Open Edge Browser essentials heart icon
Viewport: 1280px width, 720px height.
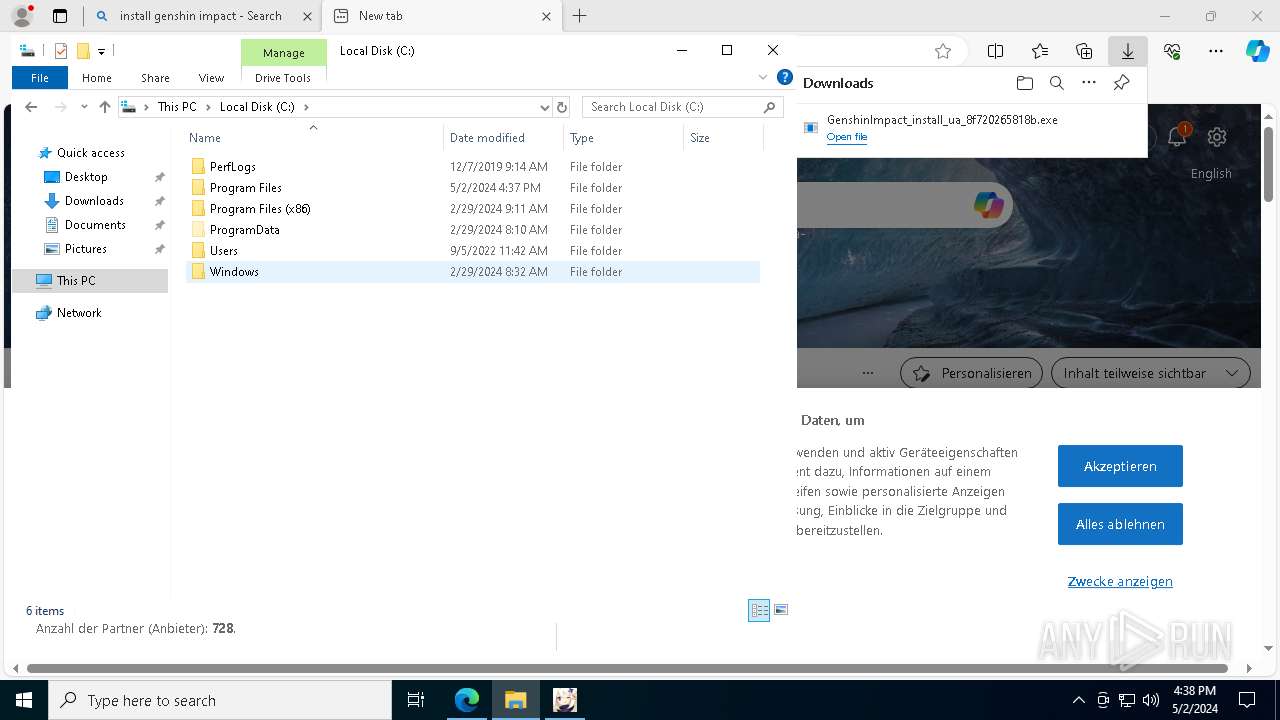1172,51
